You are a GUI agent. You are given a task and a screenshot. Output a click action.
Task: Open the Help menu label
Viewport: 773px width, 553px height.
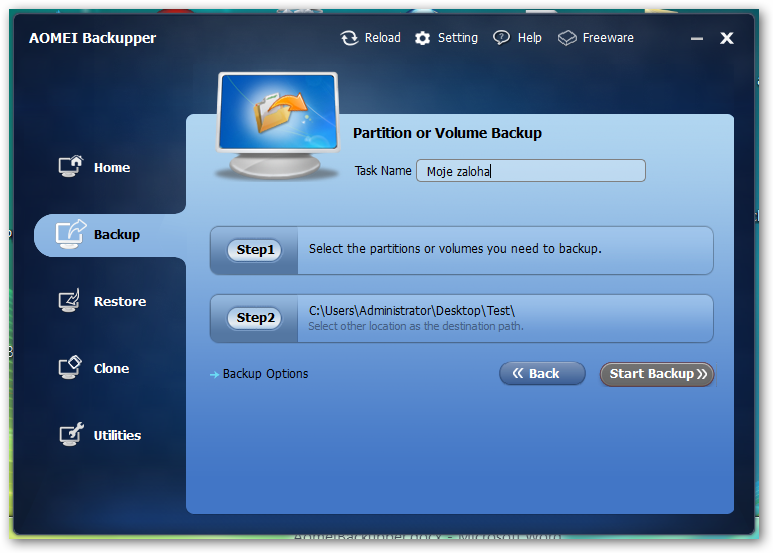(x=529, y=38)
